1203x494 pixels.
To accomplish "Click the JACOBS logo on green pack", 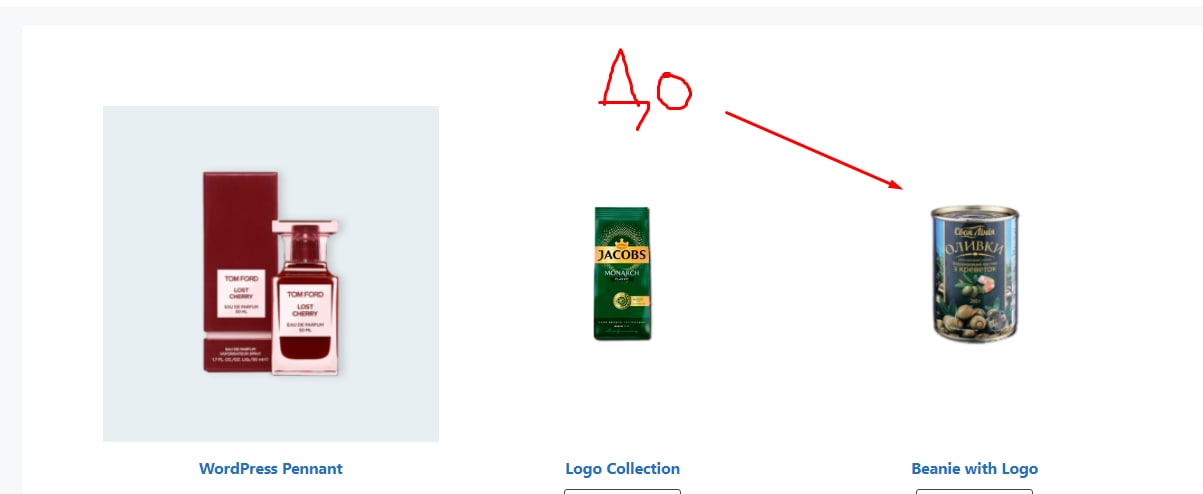I will click(622, 254).
